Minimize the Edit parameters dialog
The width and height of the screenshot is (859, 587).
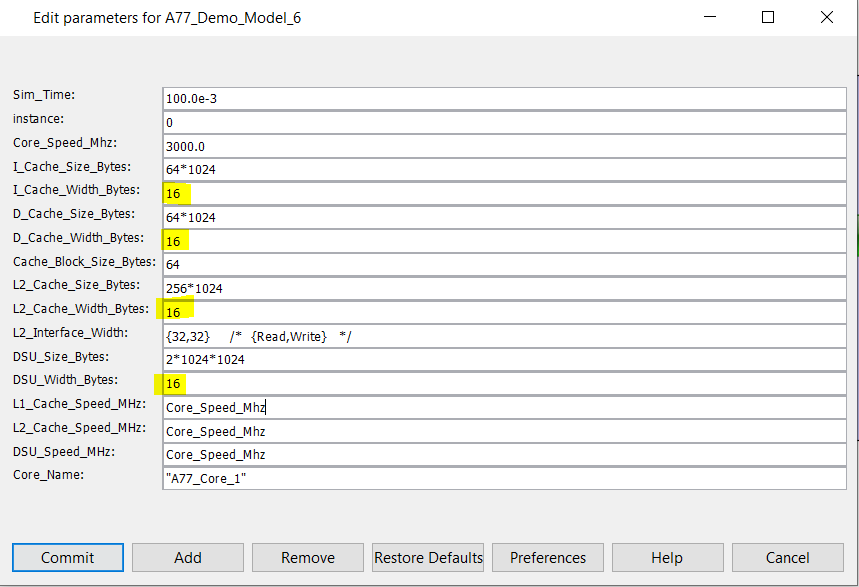(x=710, y=17)
